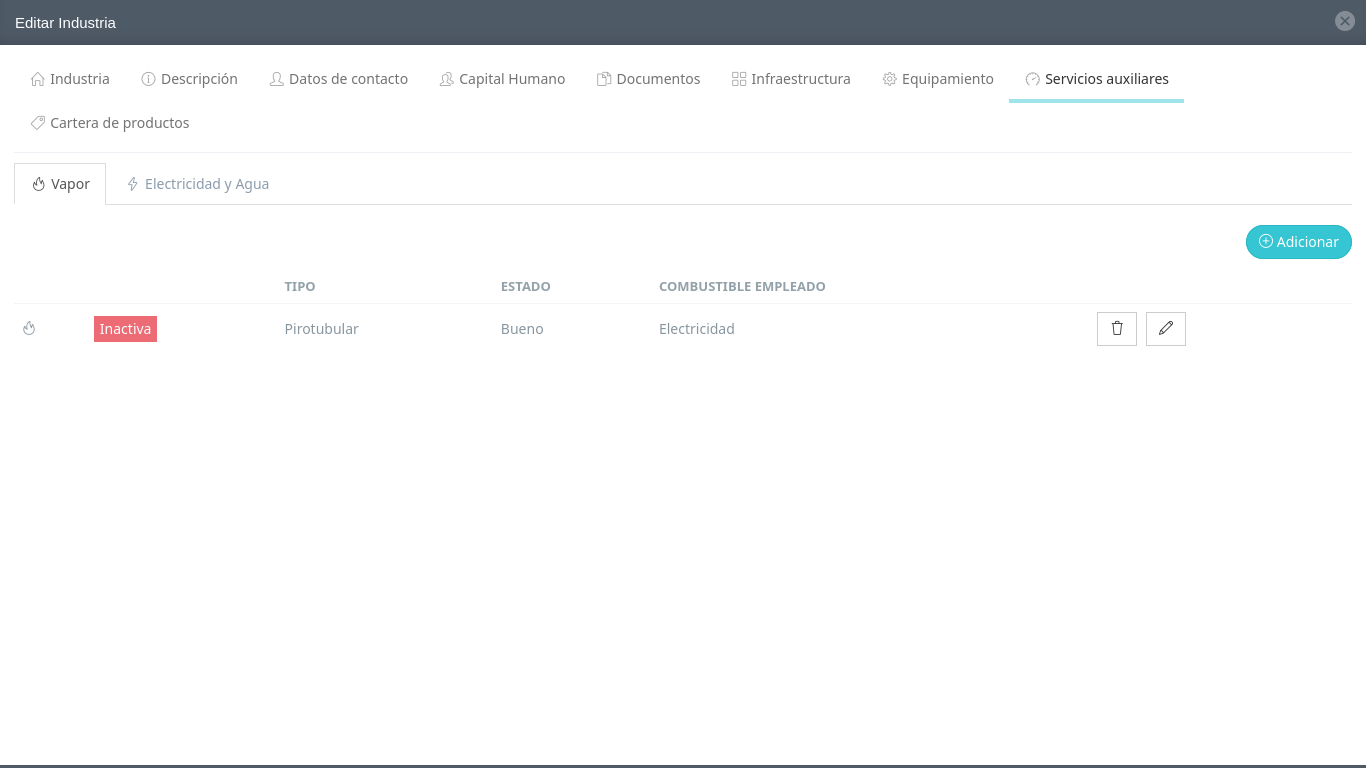Click the trash delete icon for Pirotubular row

1116,329
